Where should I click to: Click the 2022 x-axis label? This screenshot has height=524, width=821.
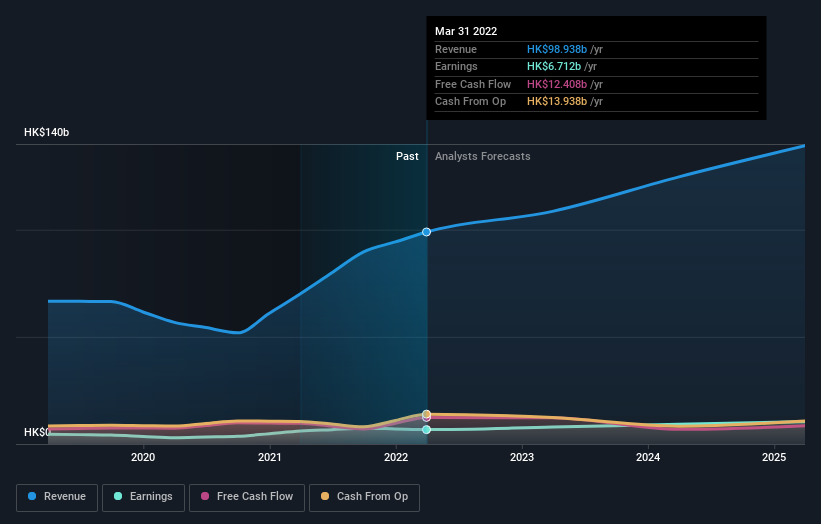click(396, 457)
